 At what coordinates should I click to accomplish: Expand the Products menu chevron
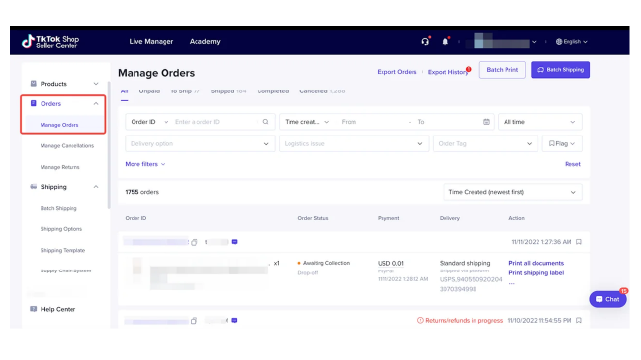(x=96, y=84)
